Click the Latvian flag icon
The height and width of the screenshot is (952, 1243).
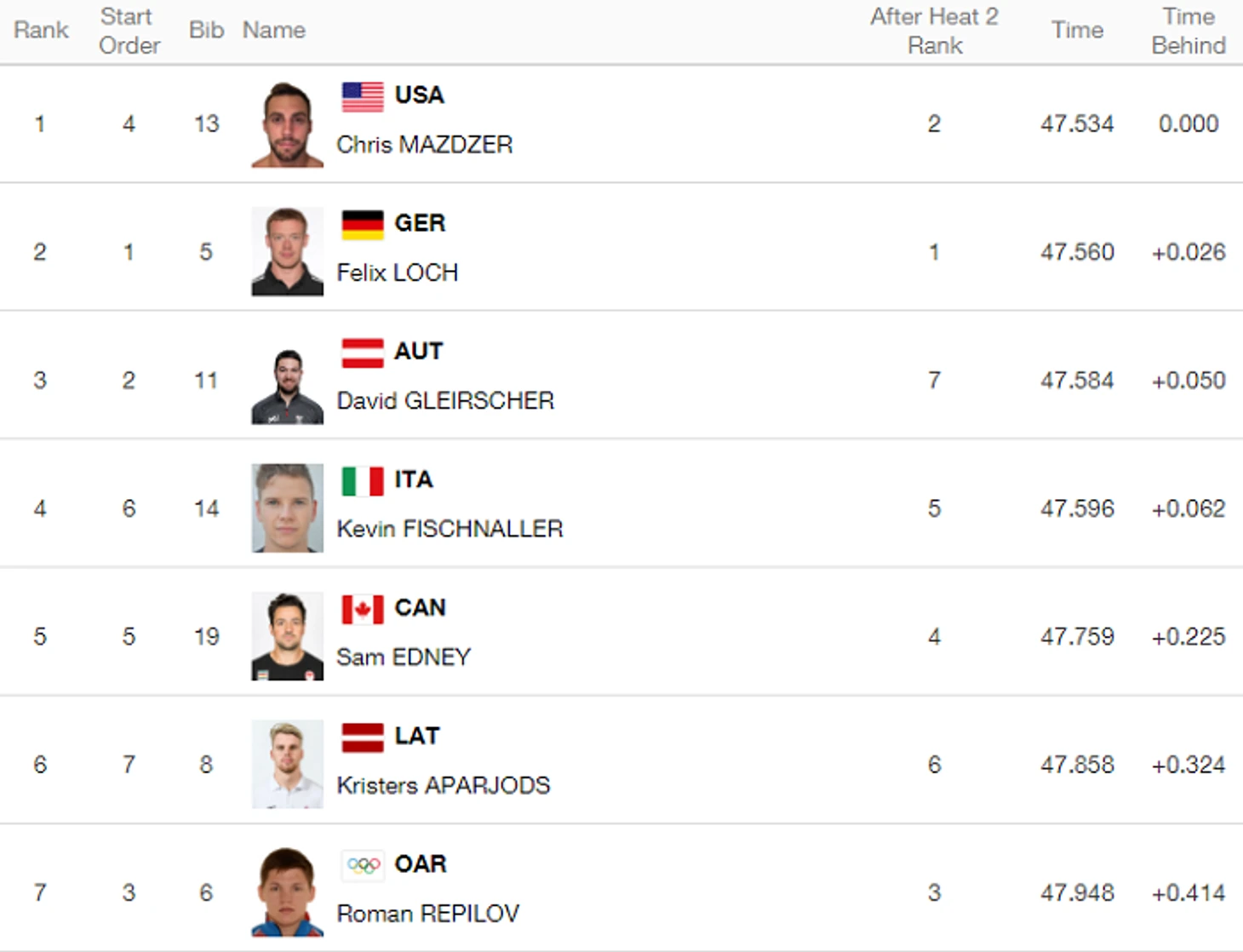363,737
